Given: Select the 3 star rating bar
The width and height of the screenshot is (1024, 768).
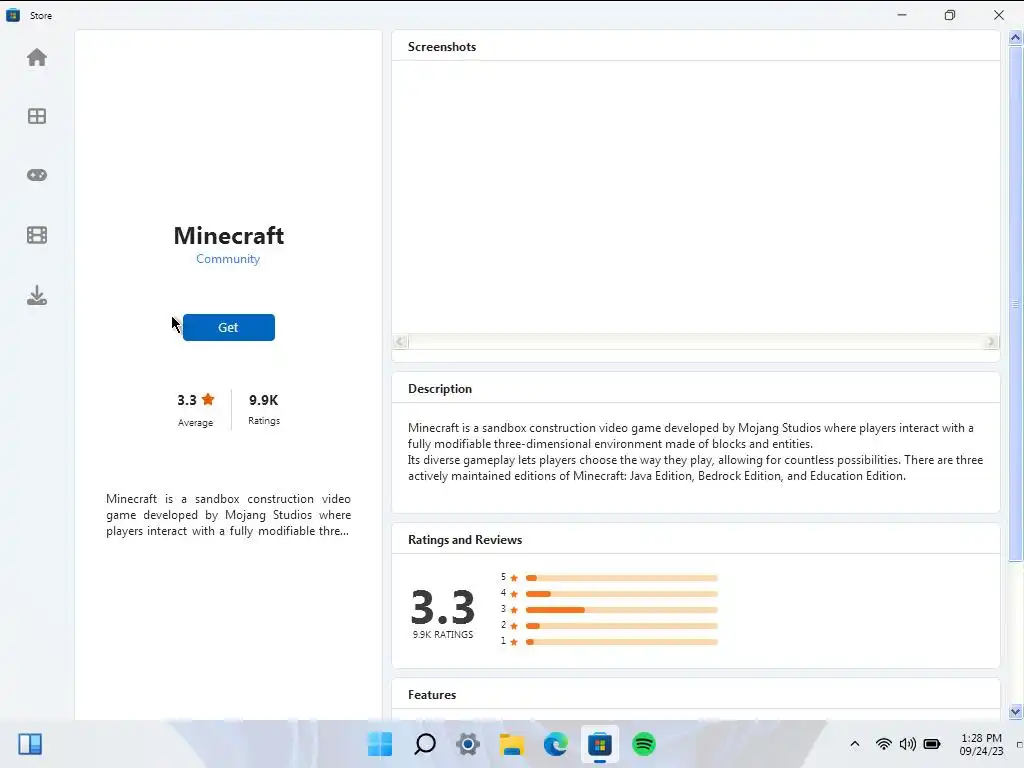Looking at the screenshot, I should click(622, 610).
